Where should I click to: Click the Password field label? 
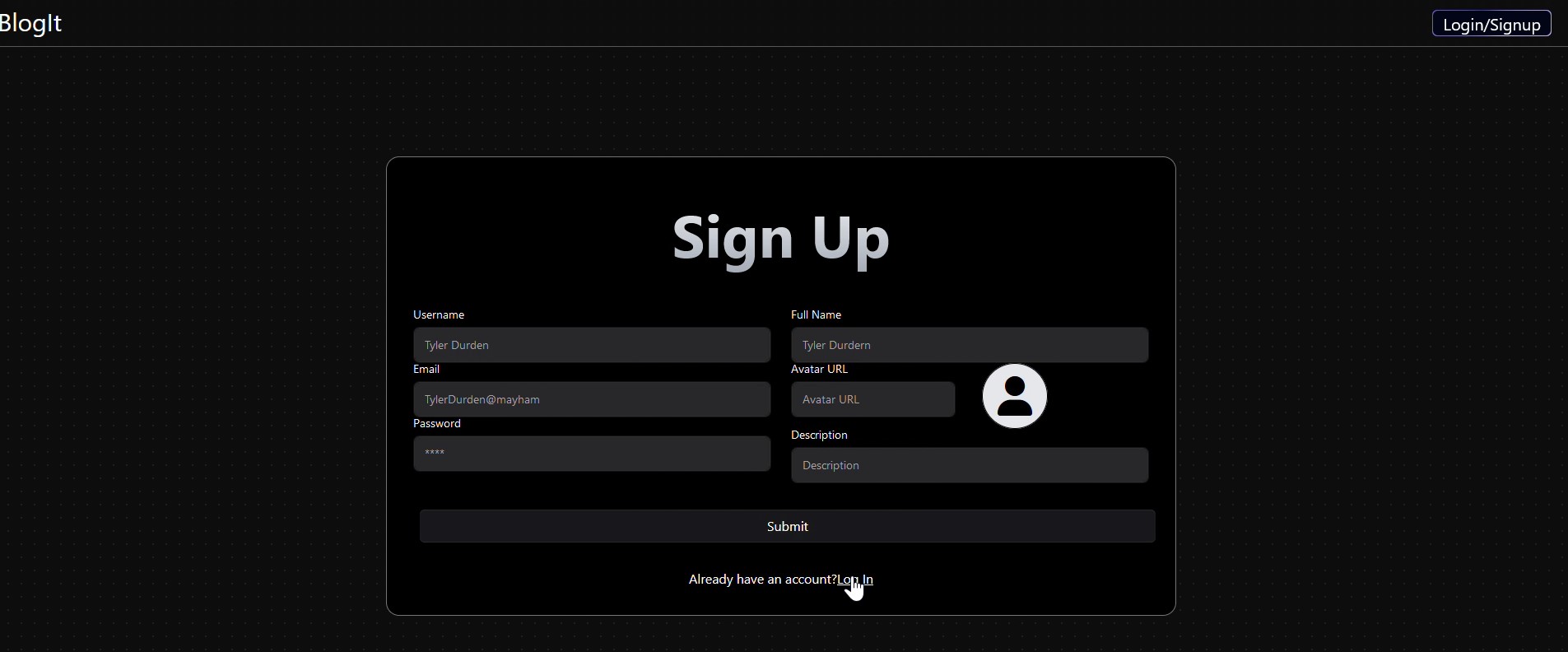point(437,423)
